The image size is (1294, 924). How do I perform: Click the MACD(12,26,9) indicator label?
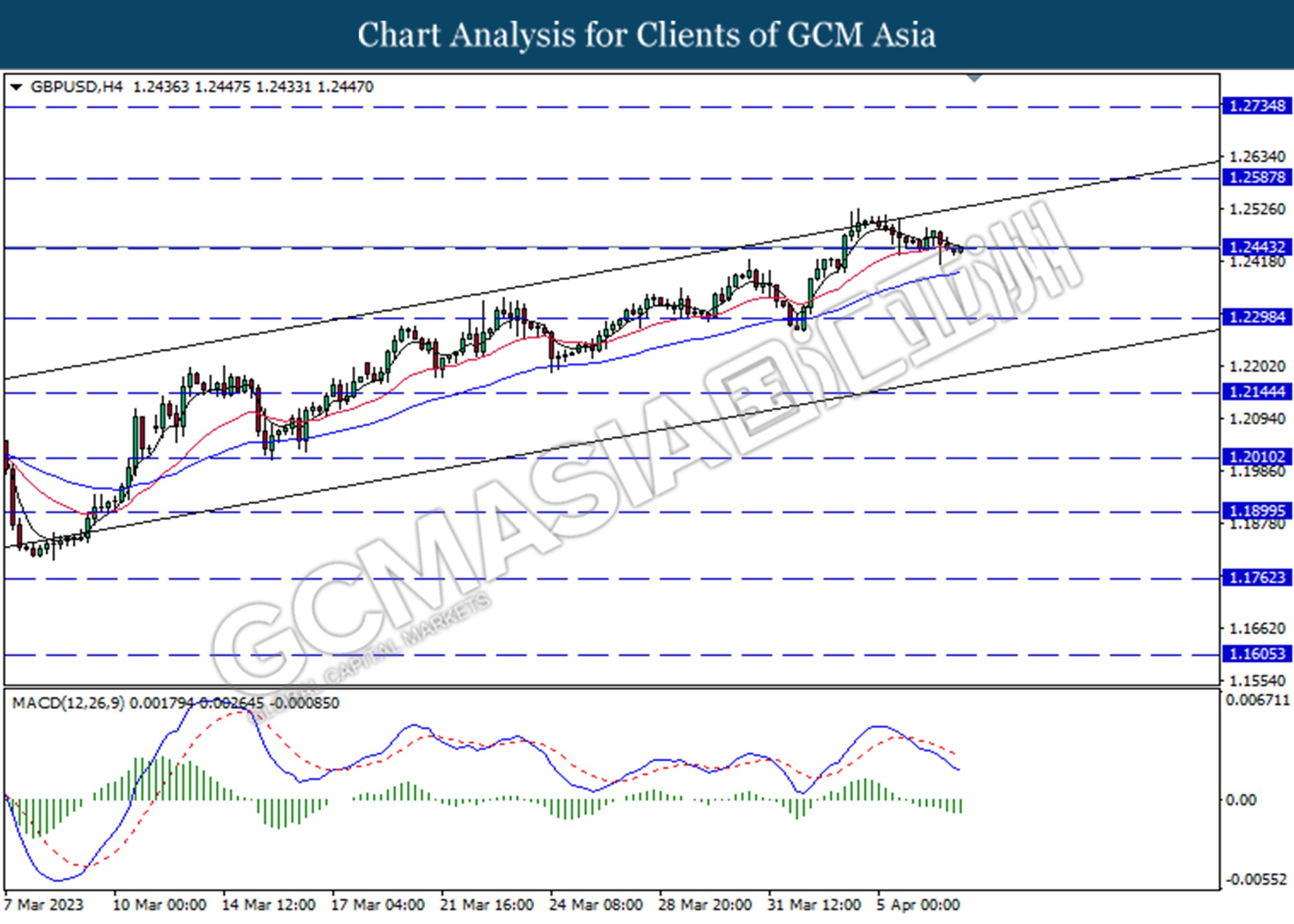(x=68, y=703)
